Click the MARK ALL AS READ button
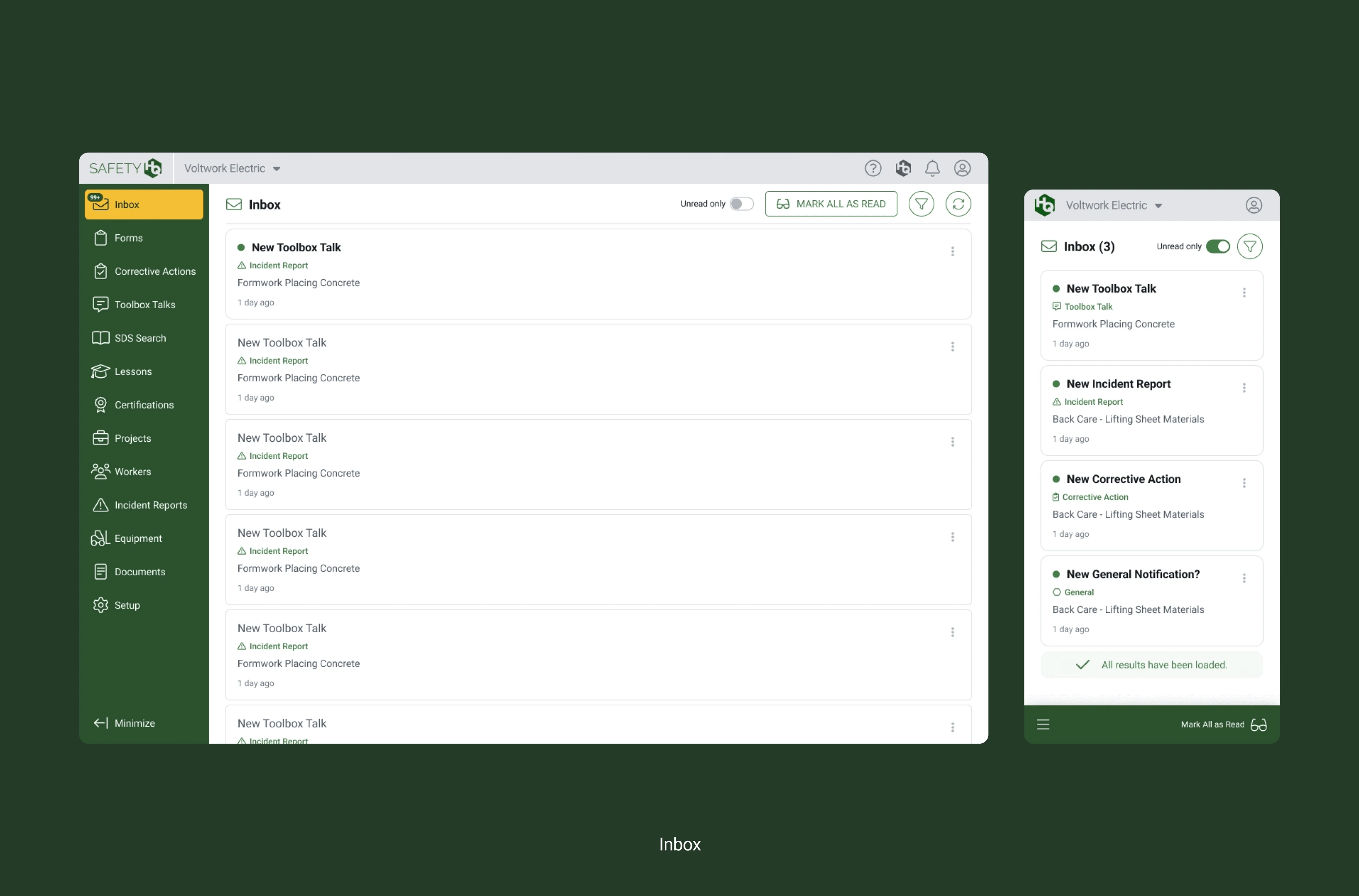The width and height of the screenshot is (1359, 896). [830, 204]
